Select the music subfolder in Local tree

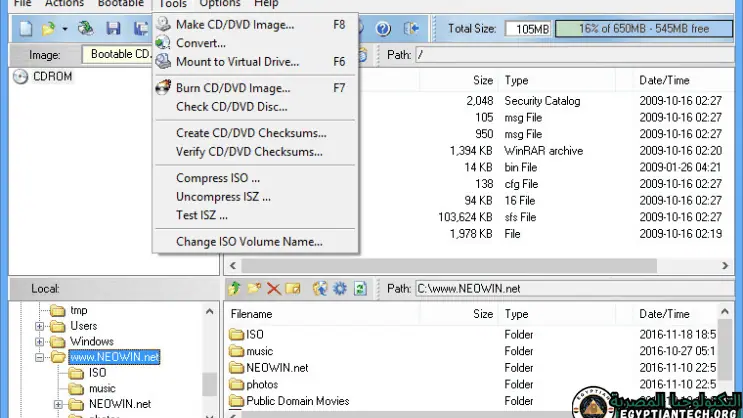point(102,389)
